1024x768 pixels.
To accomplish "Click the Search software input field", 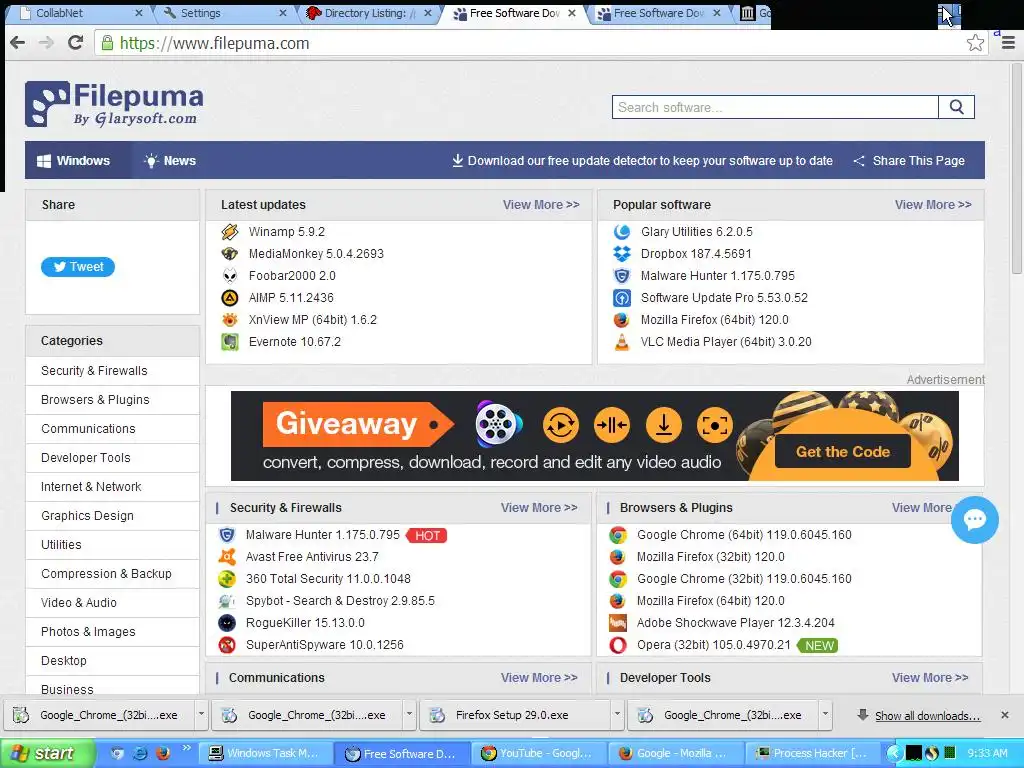I will pyautogui.click(x=775, y=107).
